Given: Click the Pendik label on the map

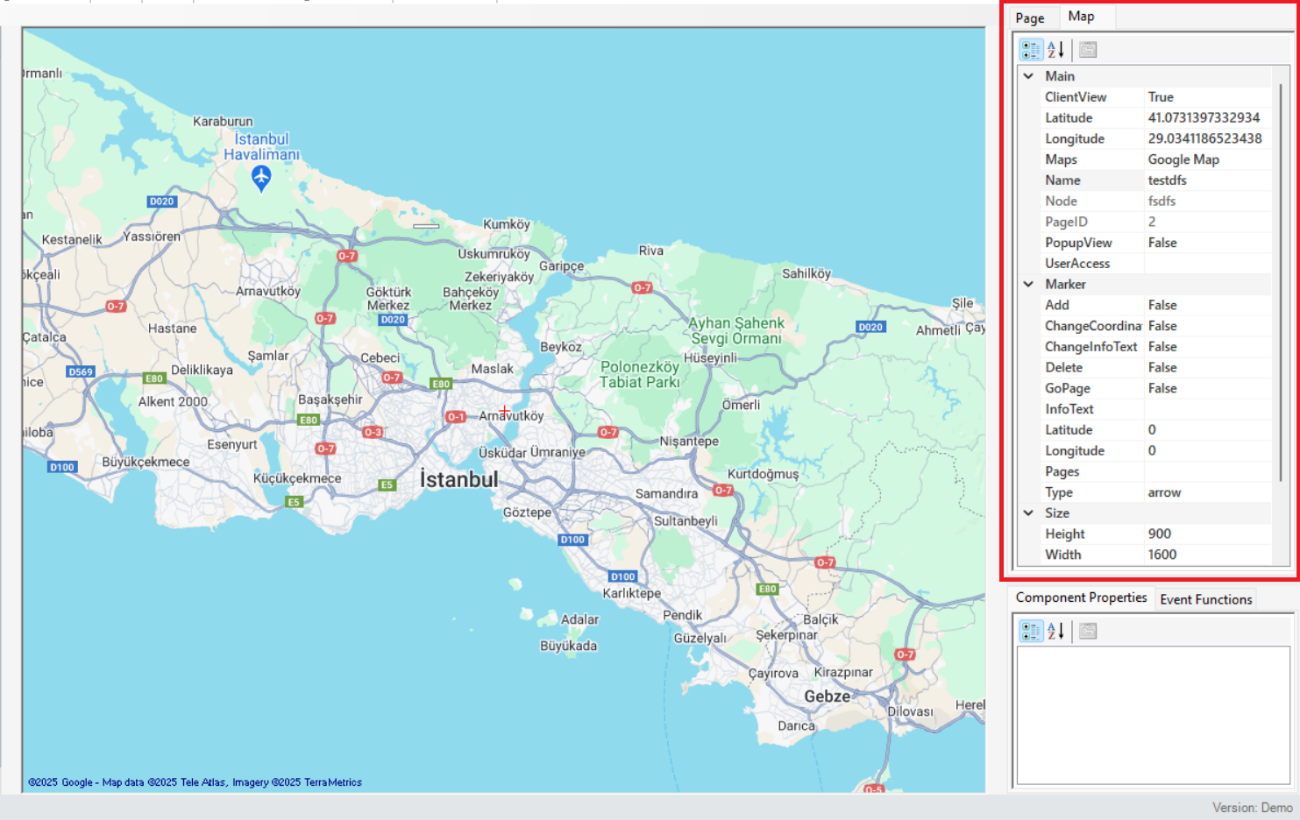Looking at the screenshot, I should (x=682, y=615).
